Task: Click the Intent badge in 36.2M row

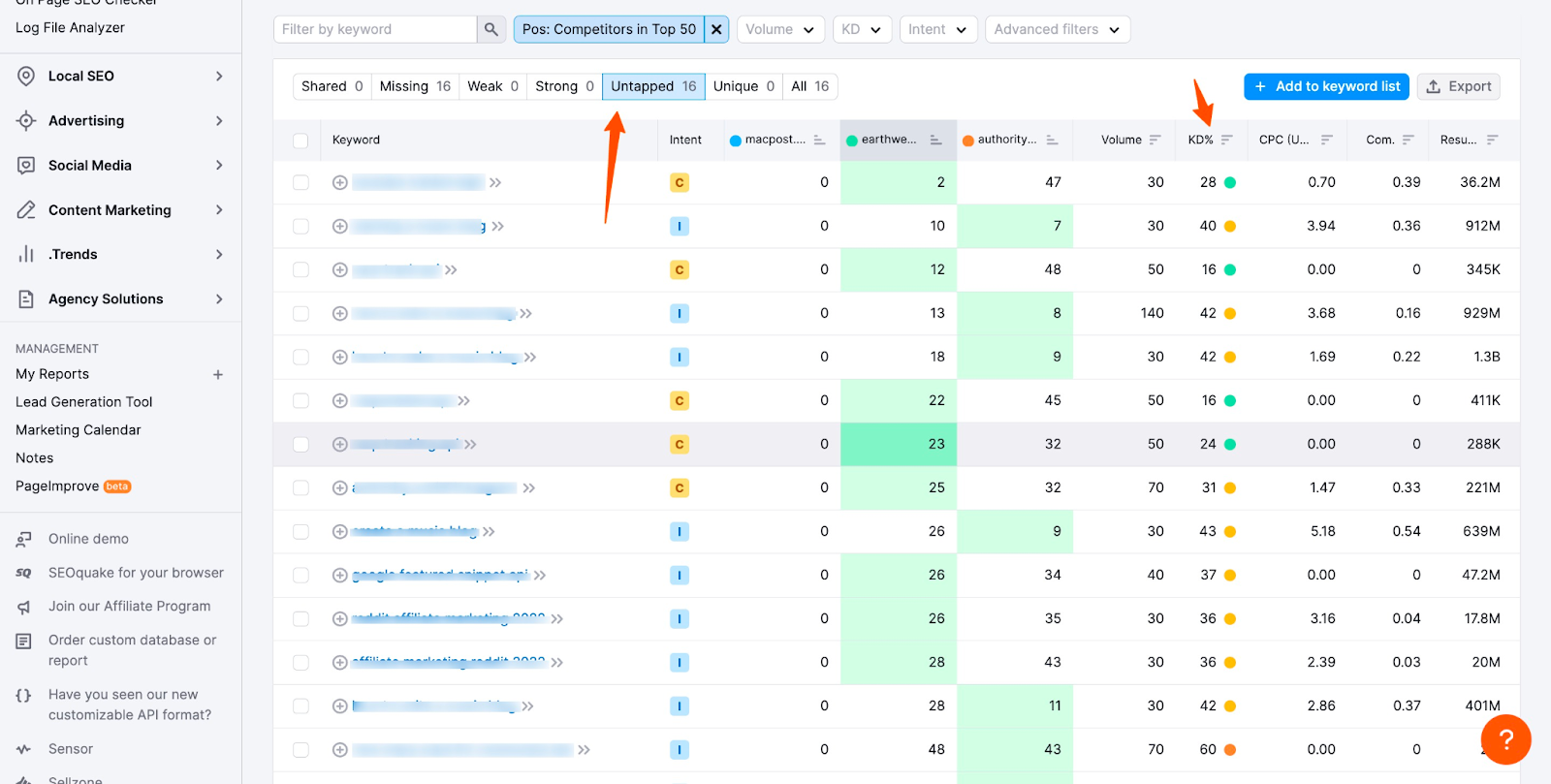Action: [x=680, y=182]
